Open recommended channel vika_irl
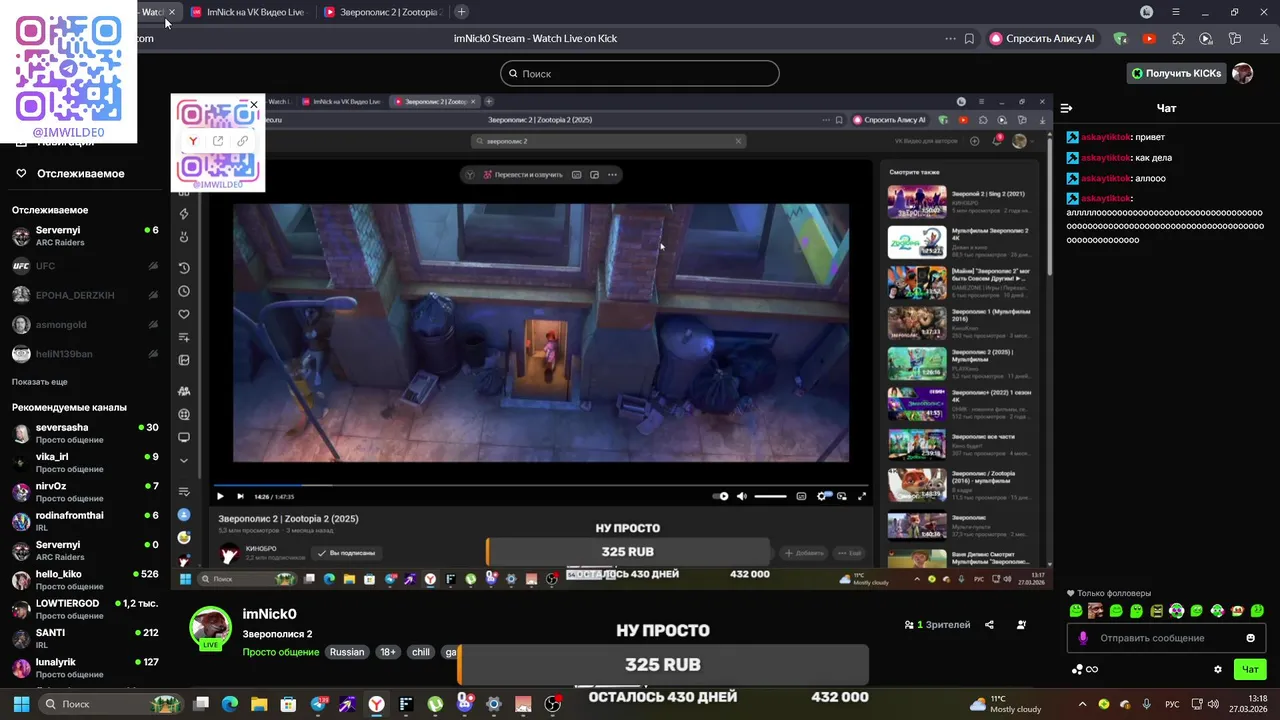The height and width of the screenshot is (720, 1280). tap(85, 462)
